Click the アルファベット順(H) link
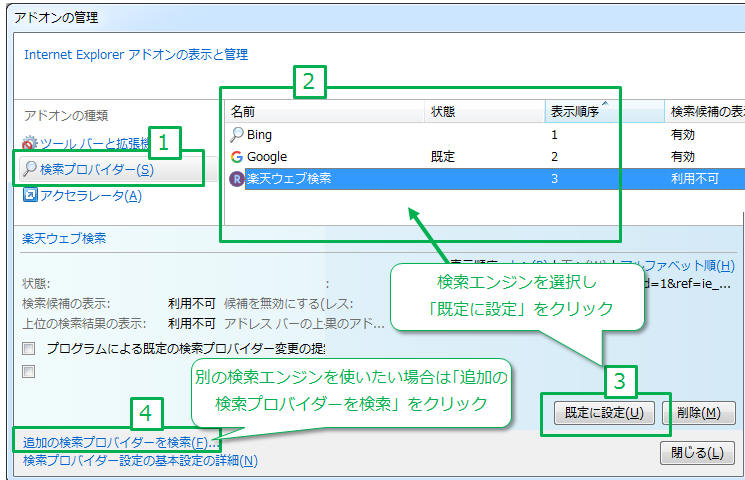 tap(678, 266)
